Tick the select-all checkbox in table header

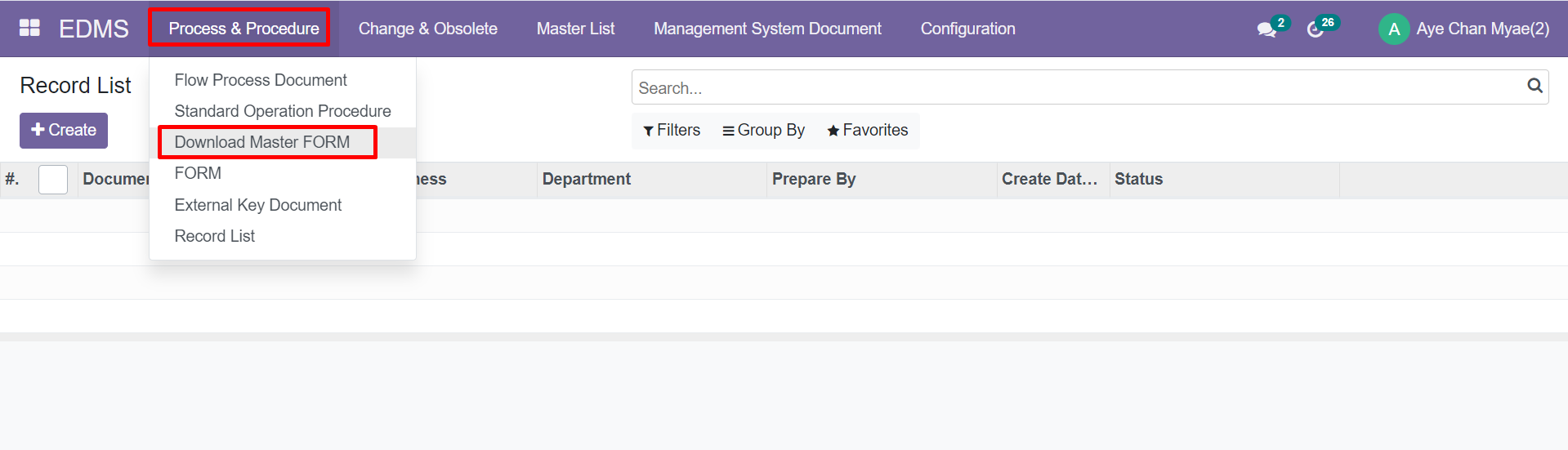(53, 180)
